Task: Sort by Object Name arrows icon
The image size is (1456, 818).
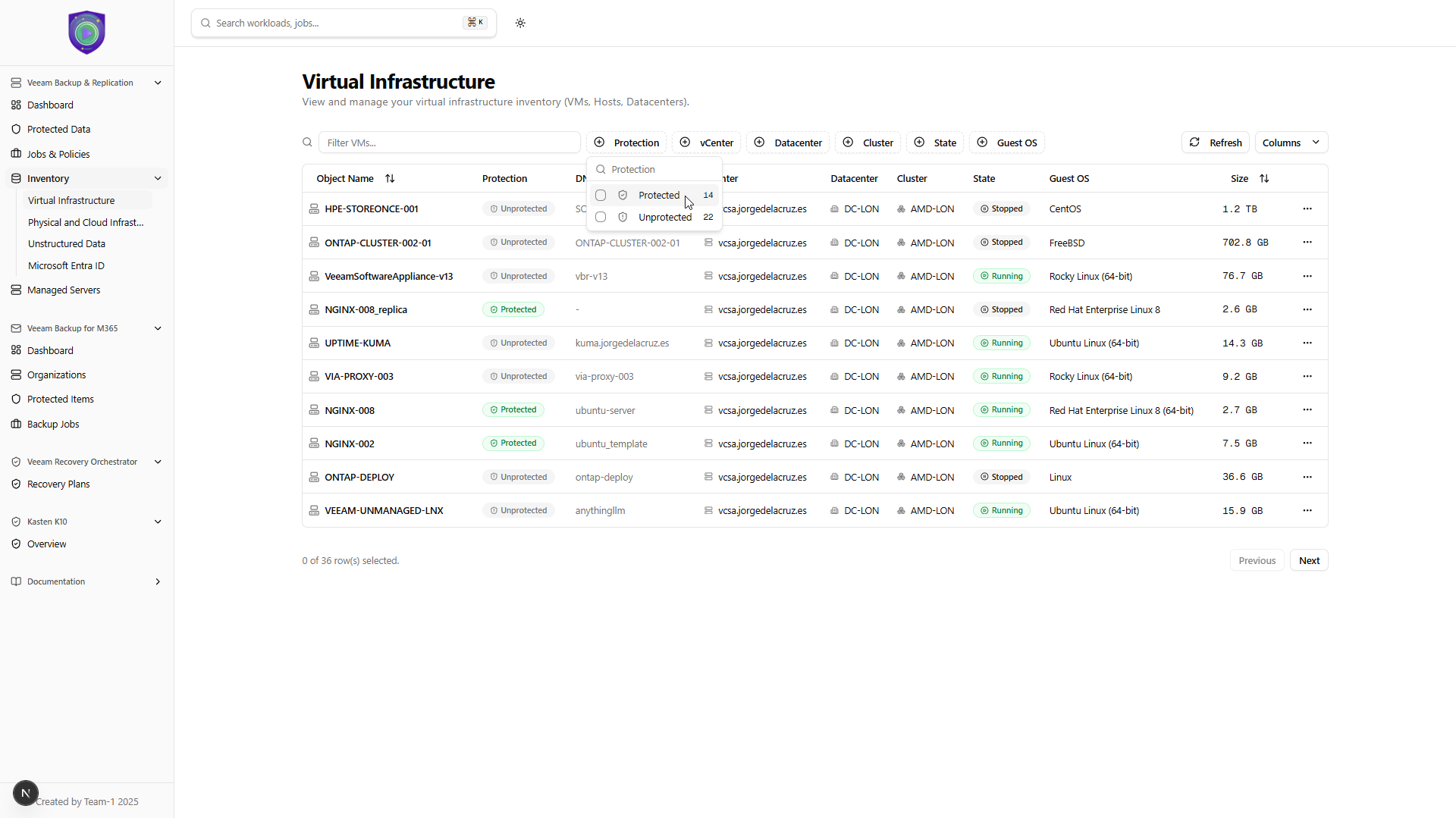Action: click(x=390, y=179)
